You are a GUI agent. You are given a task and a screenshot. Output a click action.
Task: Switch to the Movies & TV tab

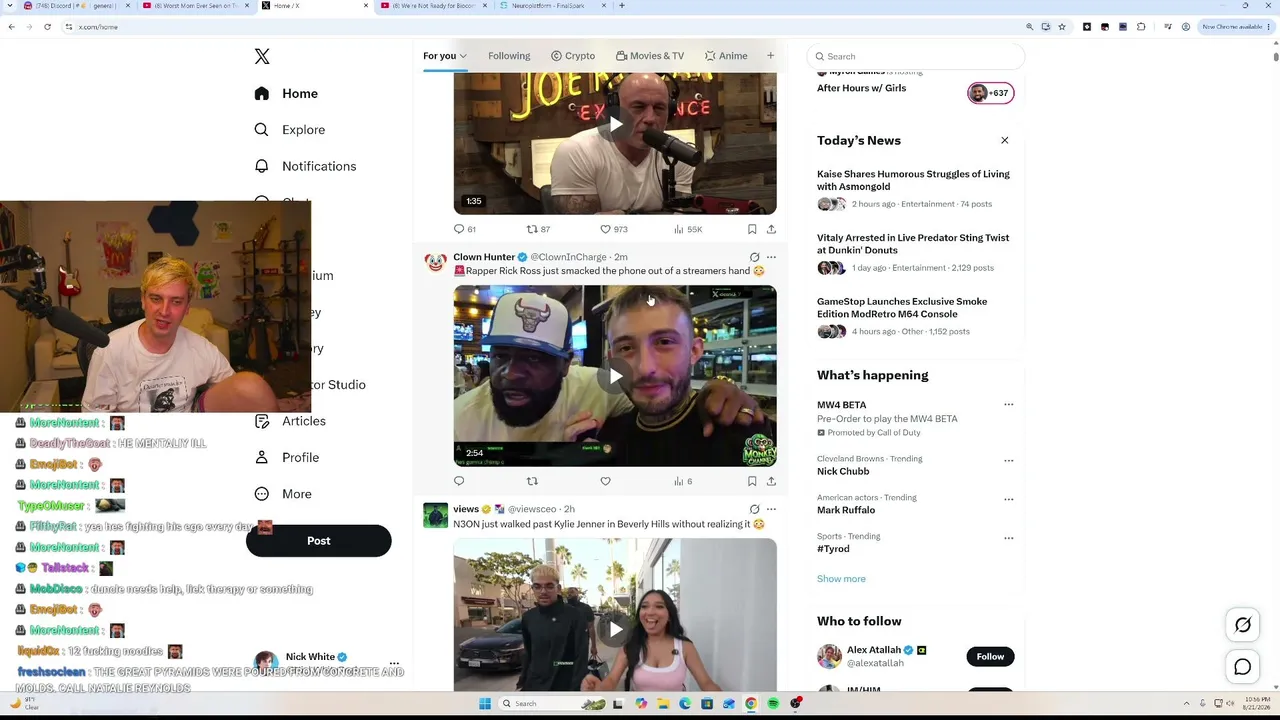650,56
